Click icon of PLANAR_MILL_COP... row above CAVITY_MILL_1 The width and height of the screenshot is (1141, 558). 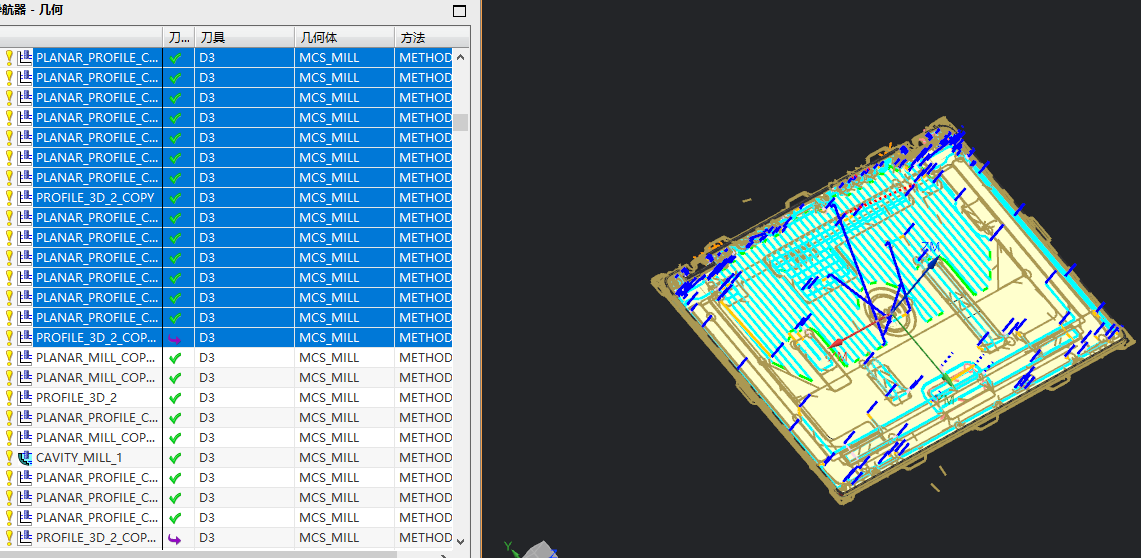(25, 438)
